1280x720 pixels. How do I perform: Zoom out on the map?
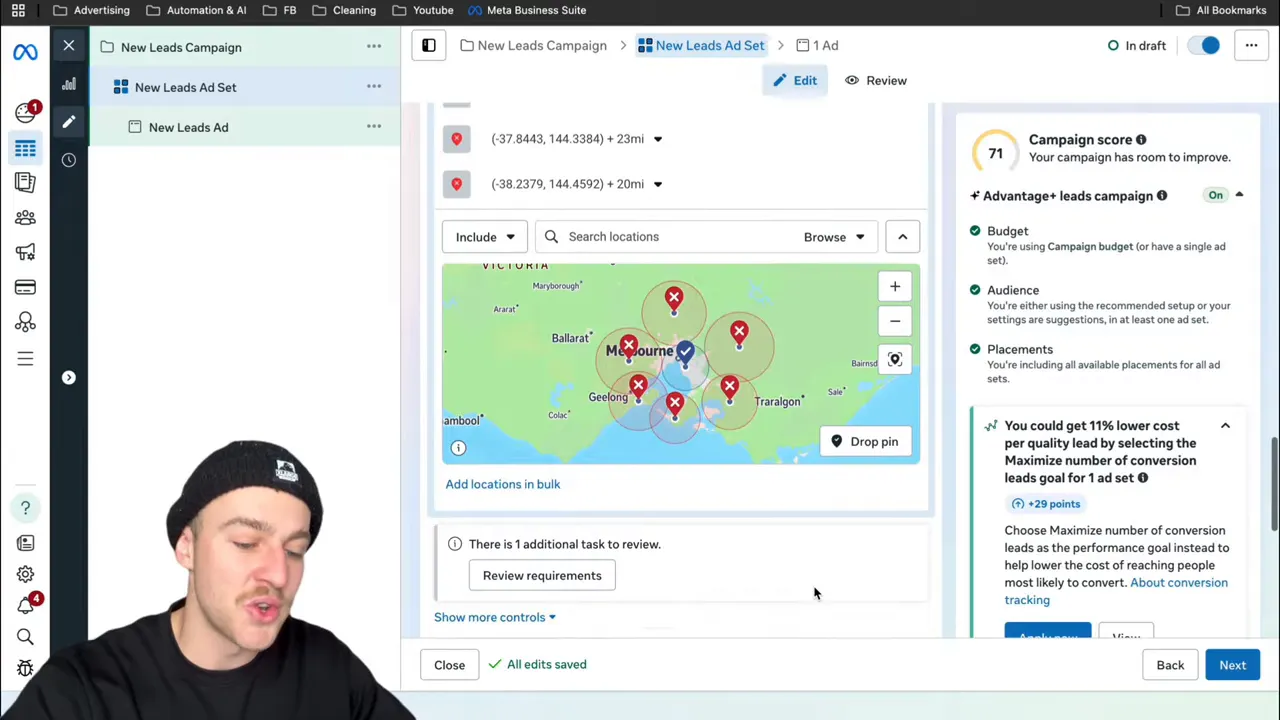click(895, 321)
